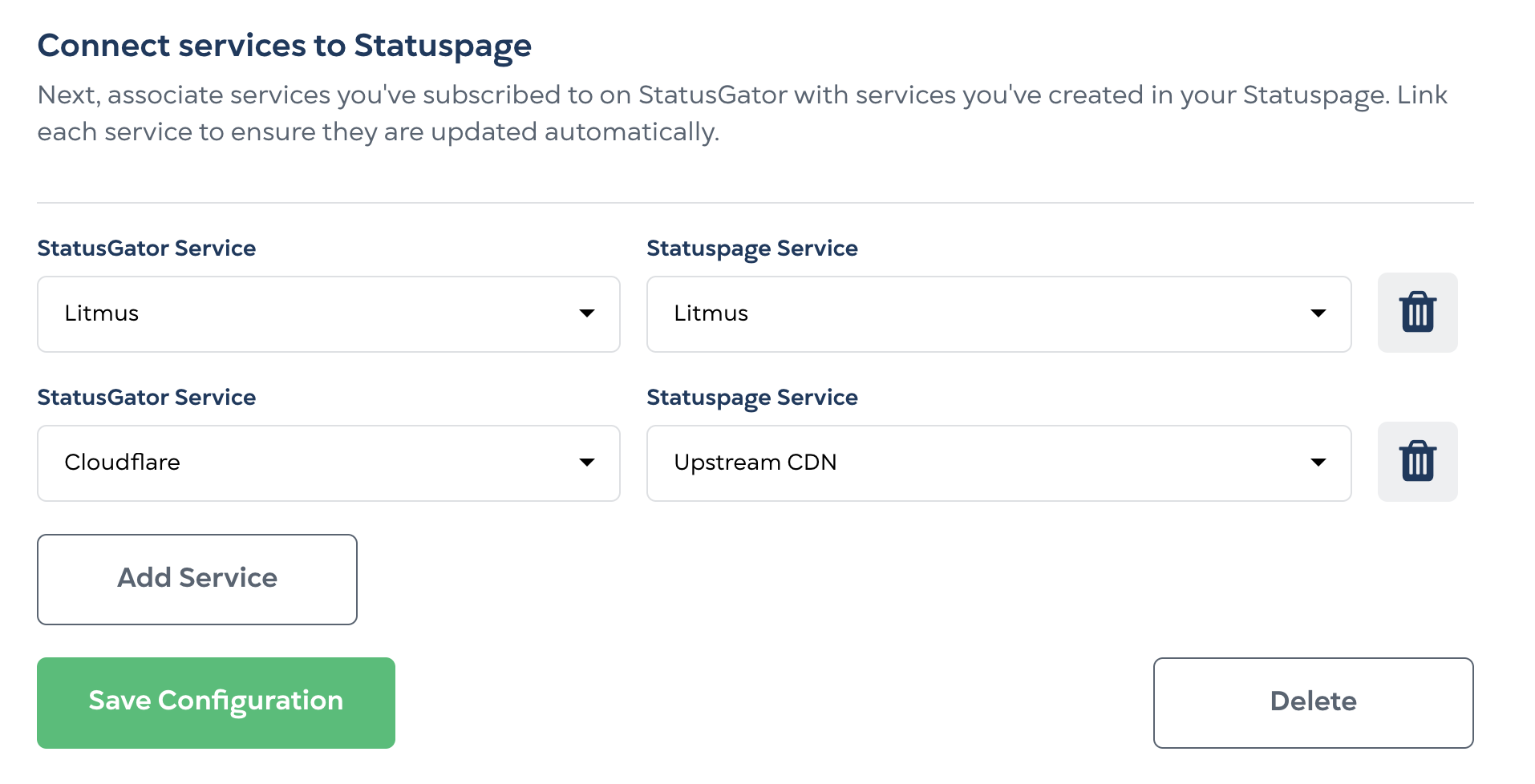Expand the first StatusGator Service dropdown arrow
The width and height of the screenshot is (1535, 784).
coord(587,313)
